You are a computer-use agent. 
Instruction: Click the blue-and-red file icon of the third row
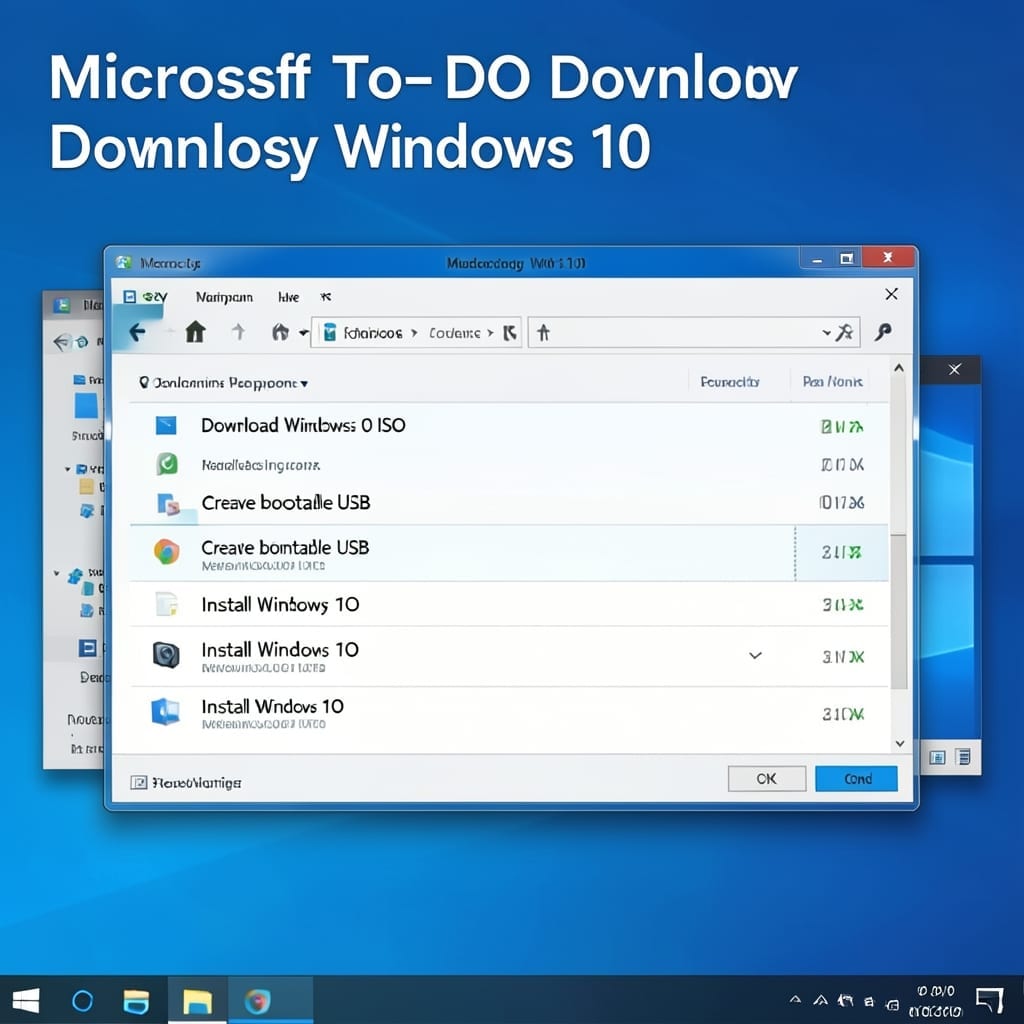pos(168,504)
